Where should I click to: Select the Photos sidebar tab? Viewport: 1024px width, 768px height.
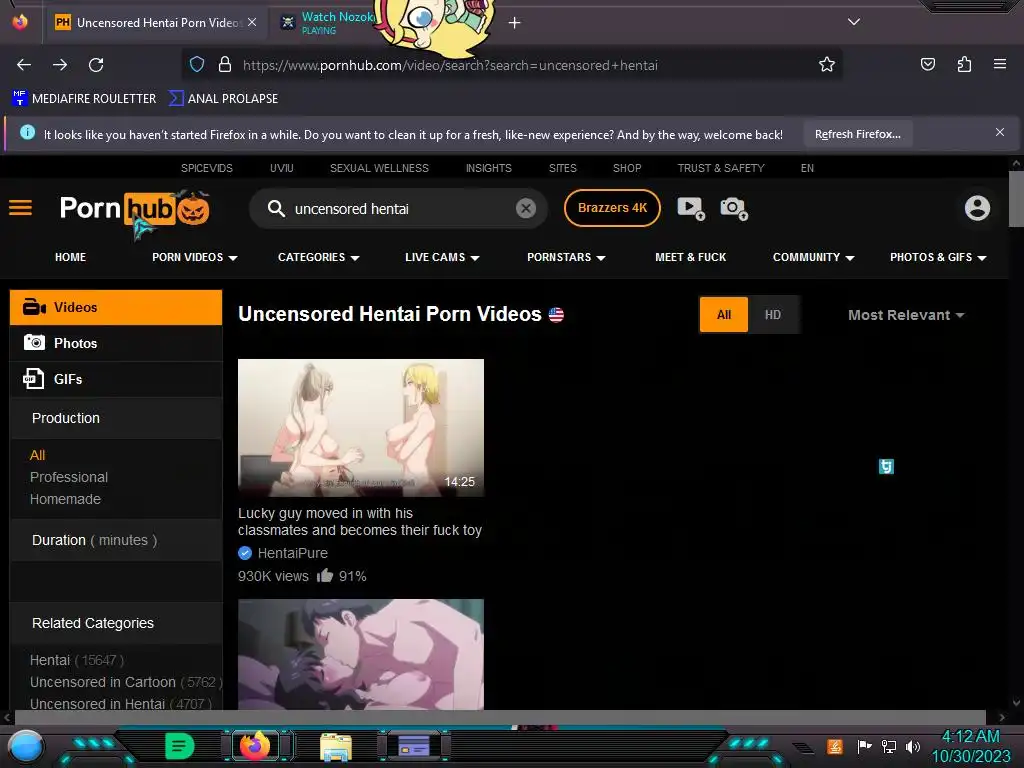point(116,343)
